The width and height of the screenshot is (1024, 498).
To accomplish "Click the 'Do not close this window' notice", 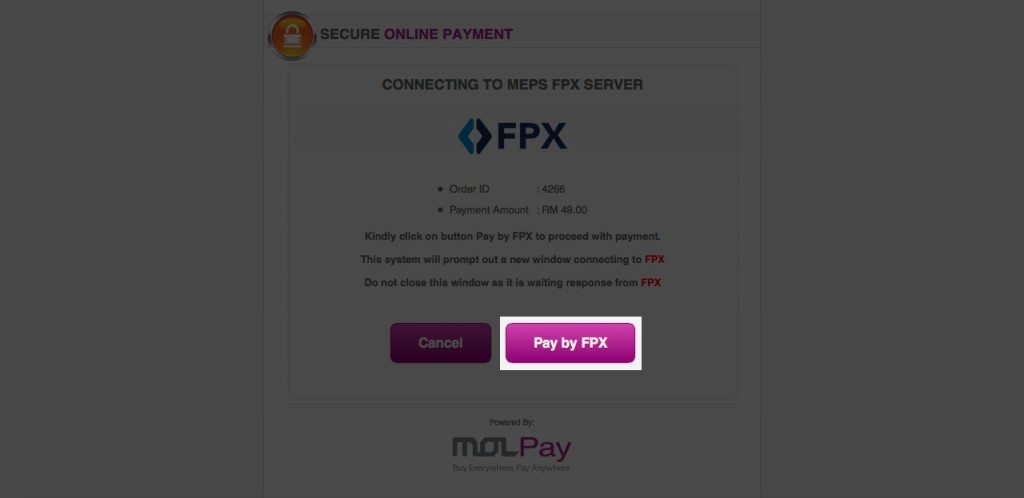I will (513, 283).
